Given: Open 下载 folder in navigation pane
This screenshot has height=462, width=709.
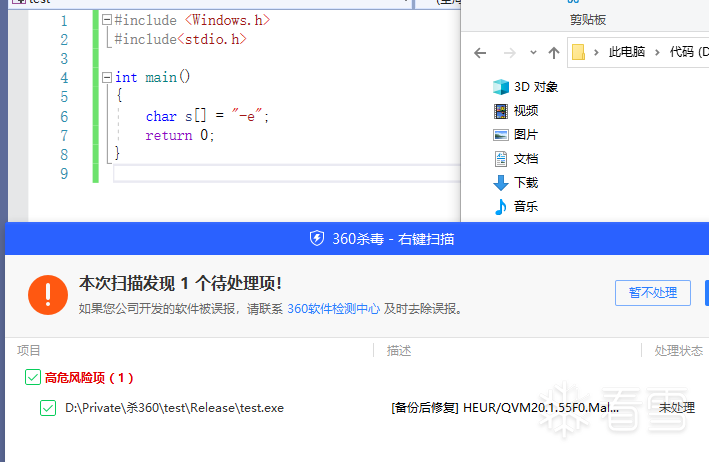Looking at the screenshot, I should [515, 183].
